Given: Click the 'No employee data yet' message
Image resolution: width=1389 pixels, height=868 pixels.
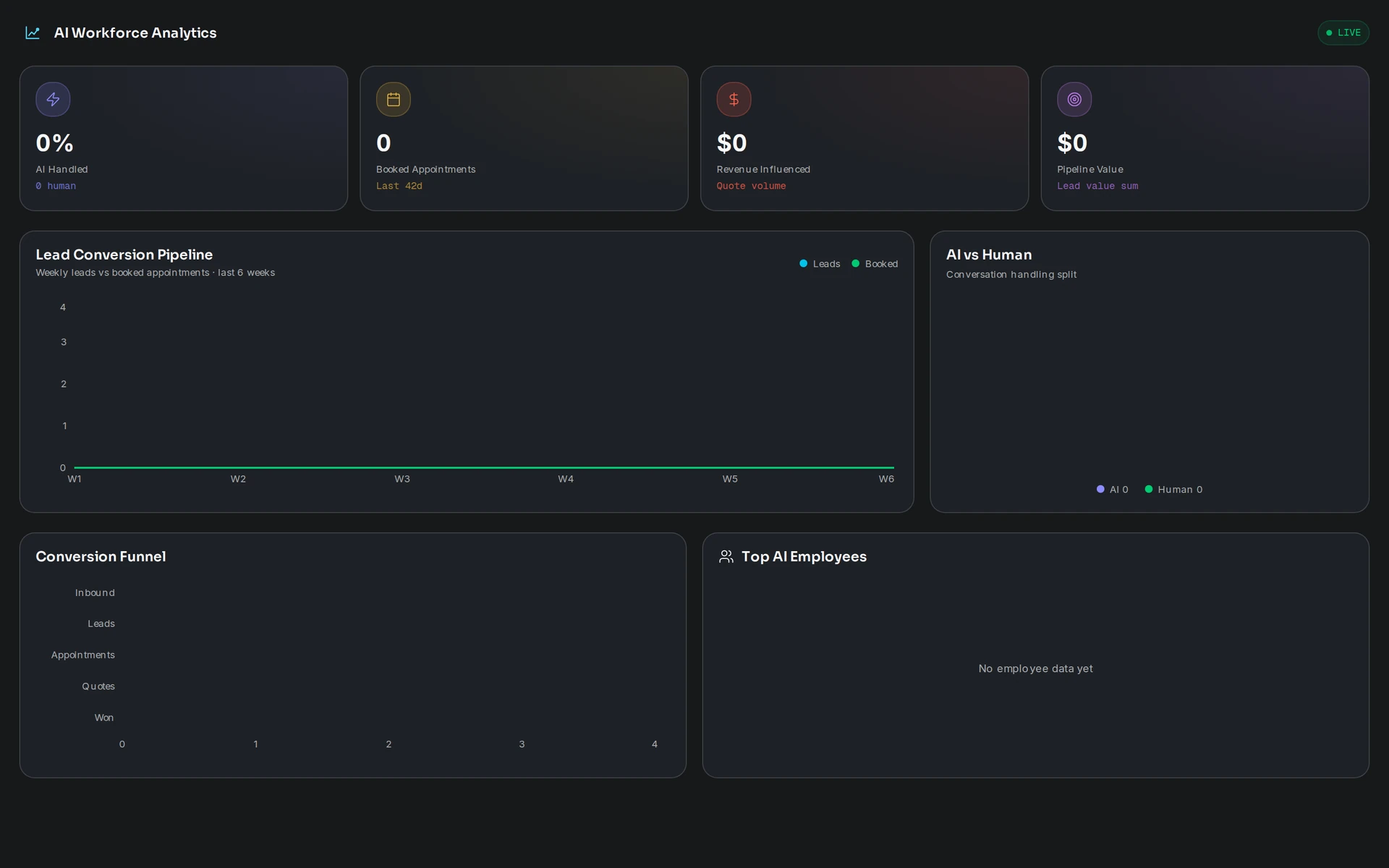Looking at the screenshot, I should point(1035,668).
